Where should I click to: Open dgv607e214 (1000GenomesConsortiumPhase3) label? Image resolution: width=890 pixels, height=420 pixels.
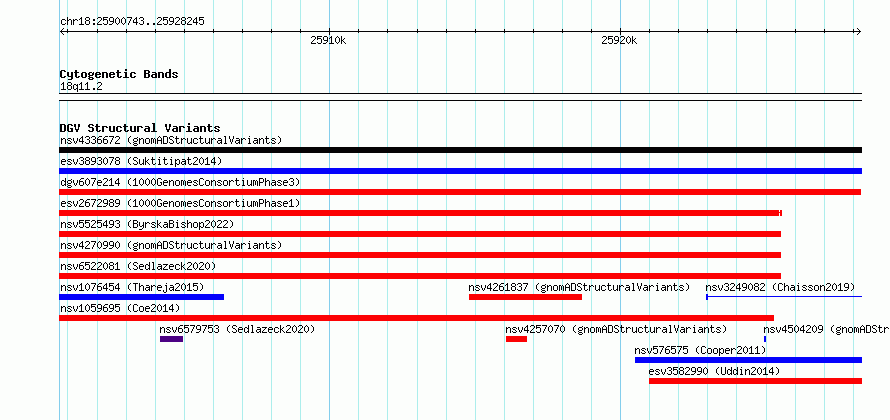pyautogui.click(x=180, y=182)
